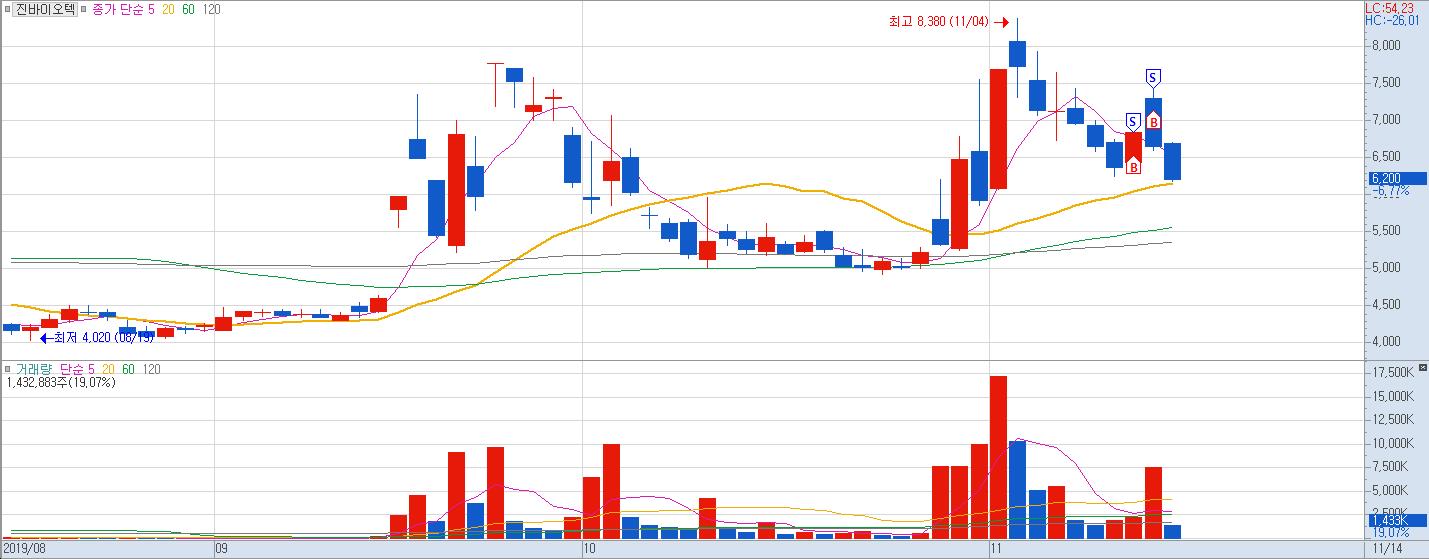Click the 8,000 price axis label

[x=1385, y=45]
